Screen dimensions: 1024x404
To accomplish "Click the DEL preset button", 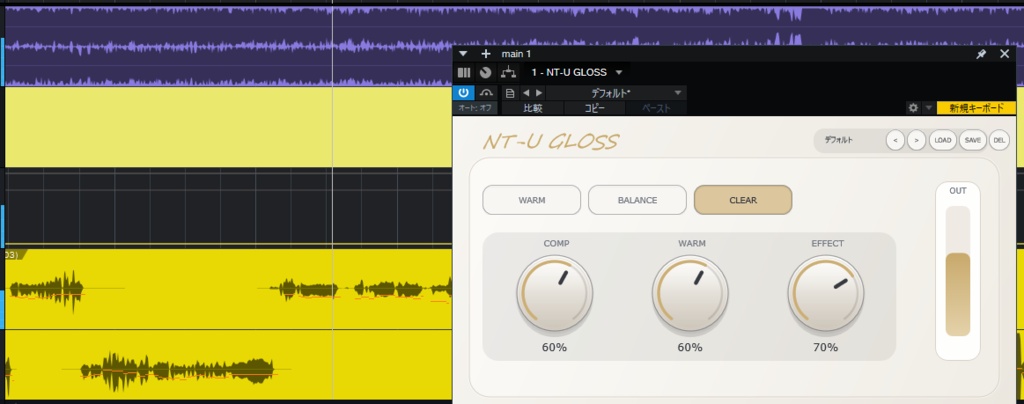I will [x=999, y=140].
